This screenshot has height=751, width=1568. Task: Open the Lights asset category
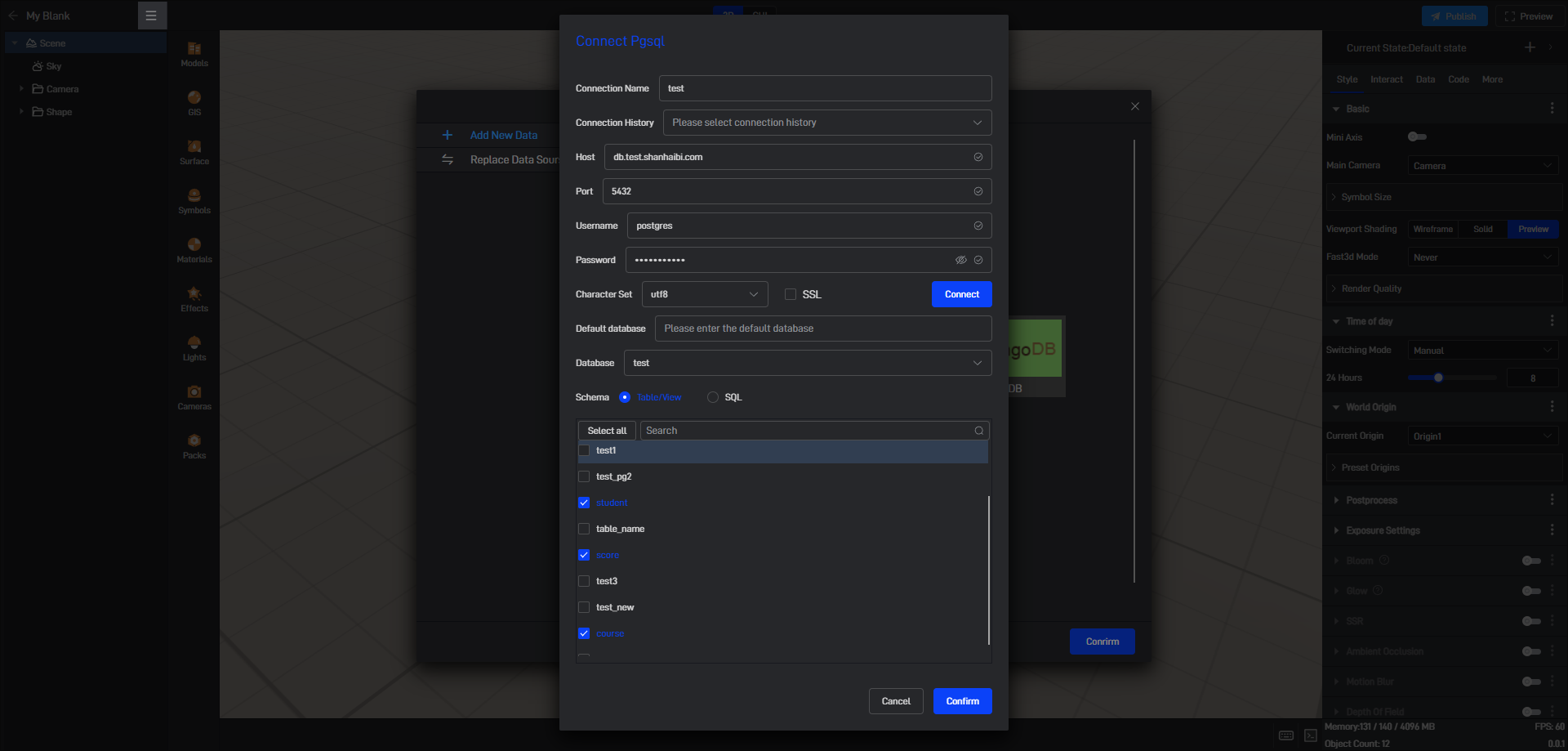click(194, 348)
